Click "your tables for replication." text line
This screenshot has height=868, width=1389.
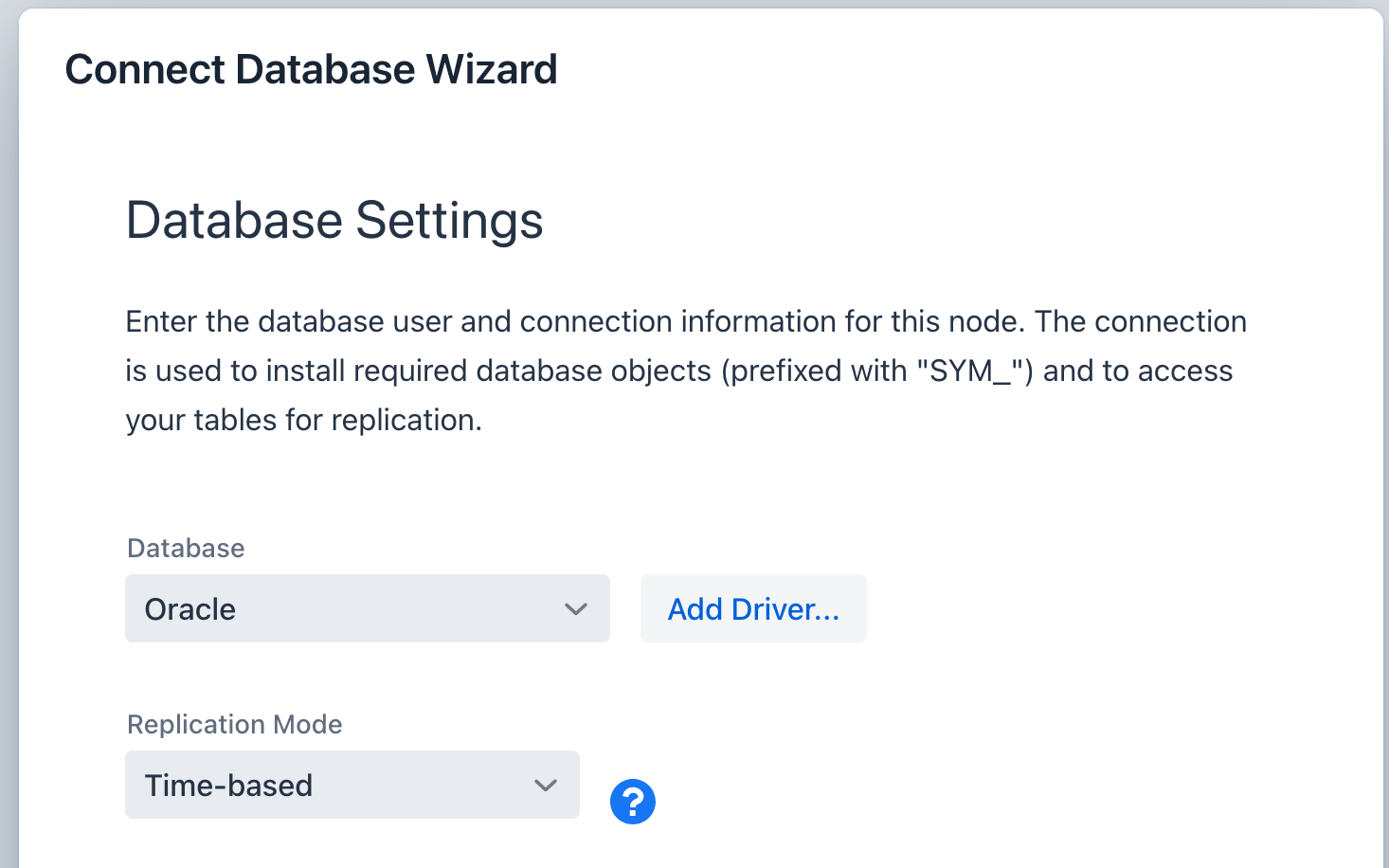(x=303, y=420)
